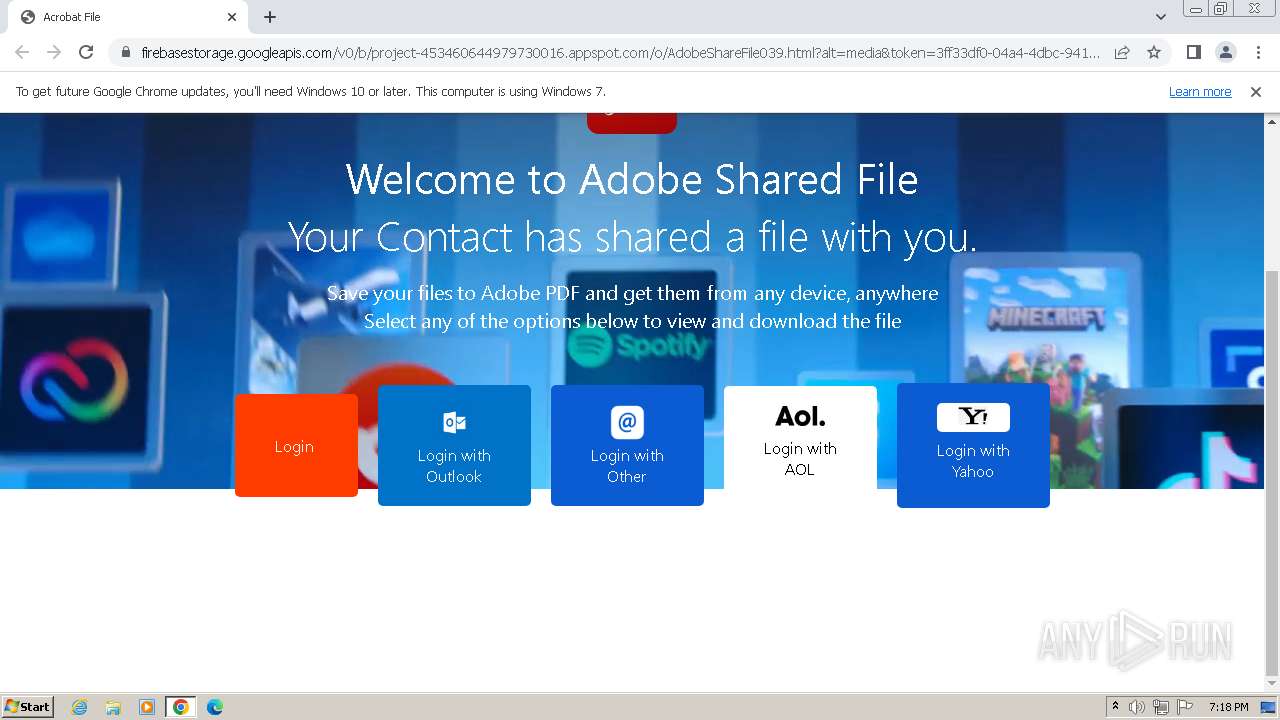
Task: Dismiss the Chrome update notification bar
Action: [1256, 92]
